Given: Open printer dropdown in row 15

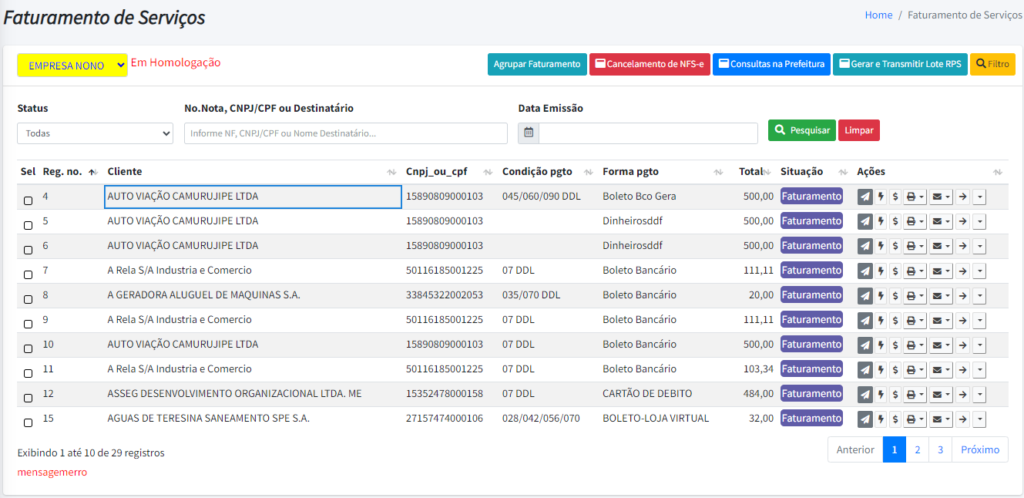Looking at the screenshot, I should tap(915, 419).
